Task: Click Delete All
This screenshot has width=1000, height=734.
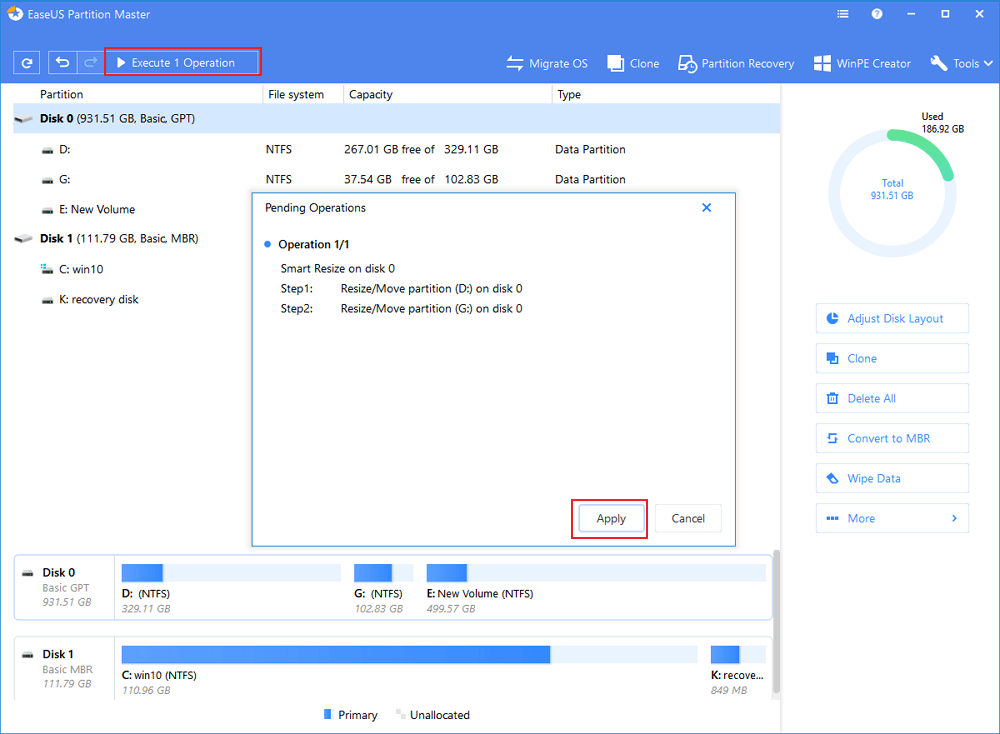Action: click(x=892, y=399)
